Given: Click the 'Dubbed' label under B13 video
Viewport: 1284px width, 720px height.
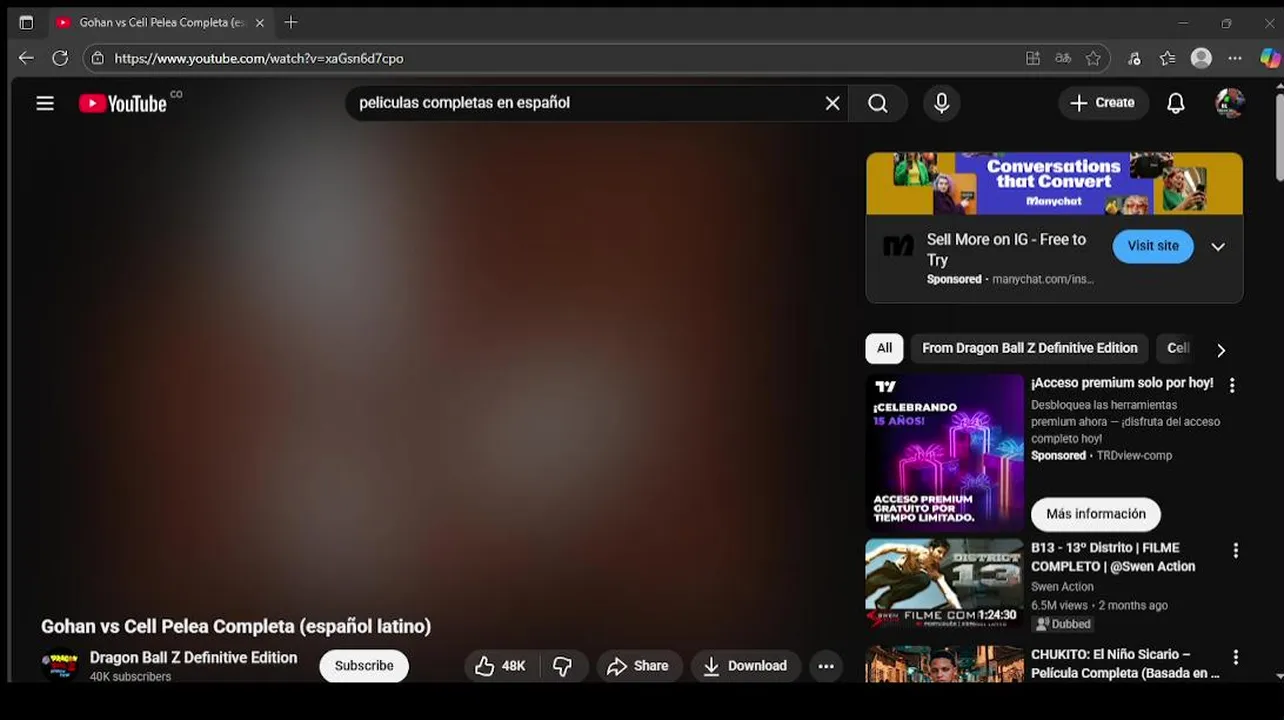Looking at the screenshot, I should 1063,624.
